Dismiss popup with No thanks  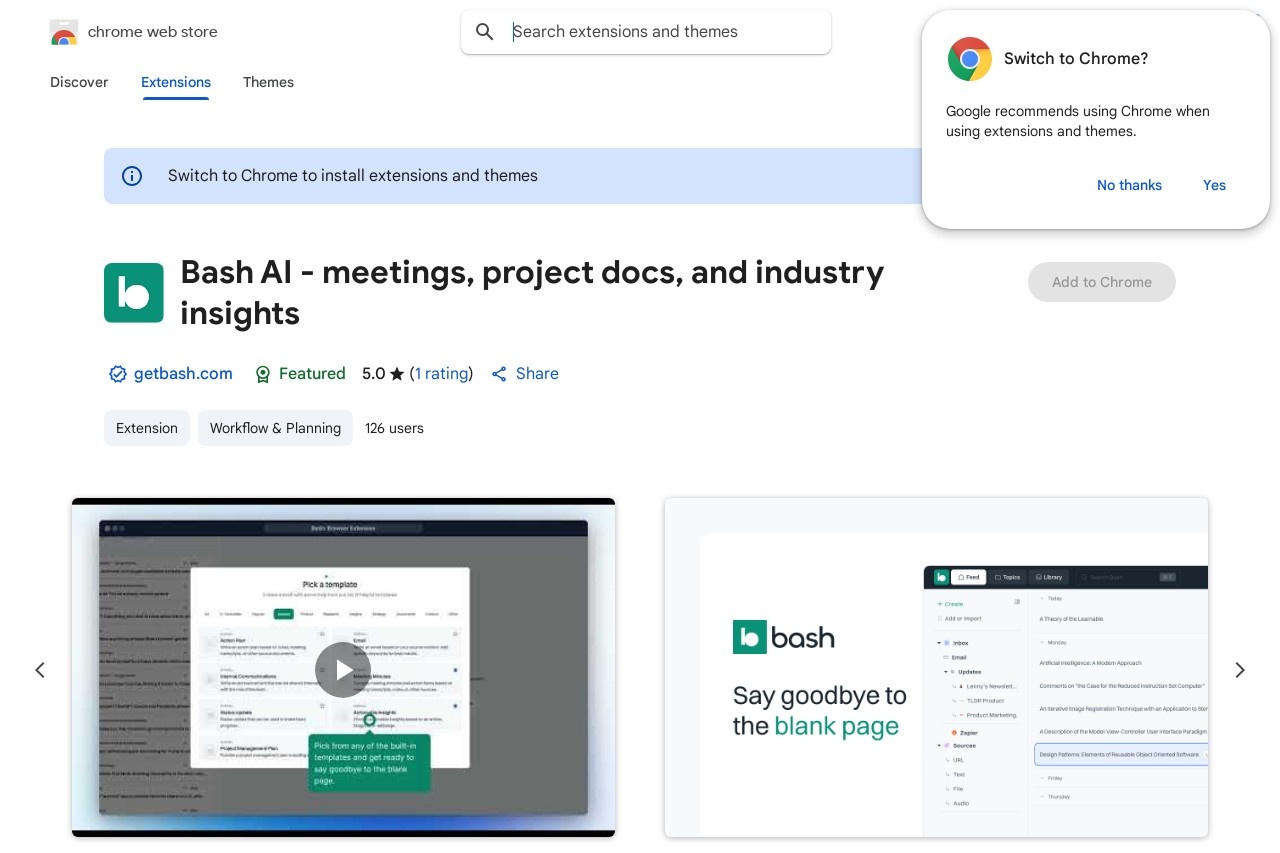[x=1129, y=185]
